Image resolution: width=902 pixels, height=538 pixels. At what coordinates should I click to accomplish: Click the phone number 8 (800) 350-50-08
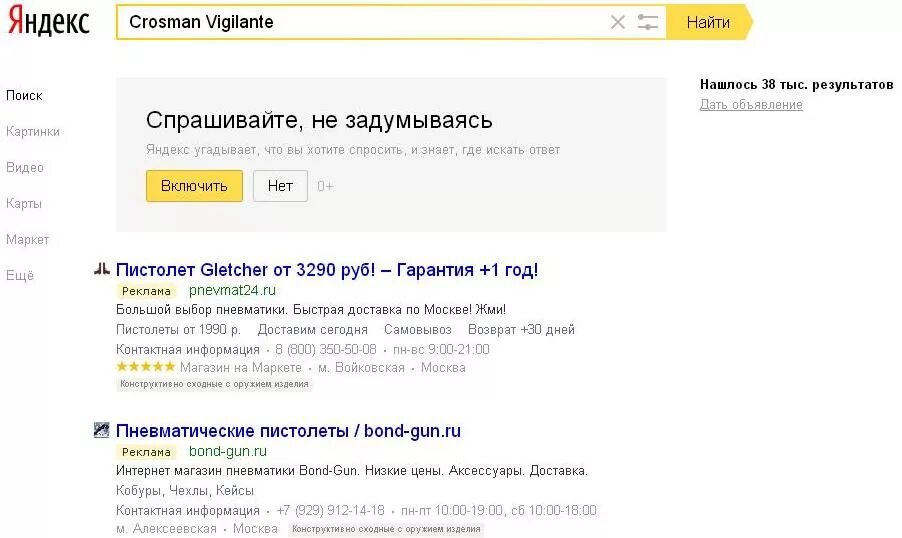coord(326,349)
